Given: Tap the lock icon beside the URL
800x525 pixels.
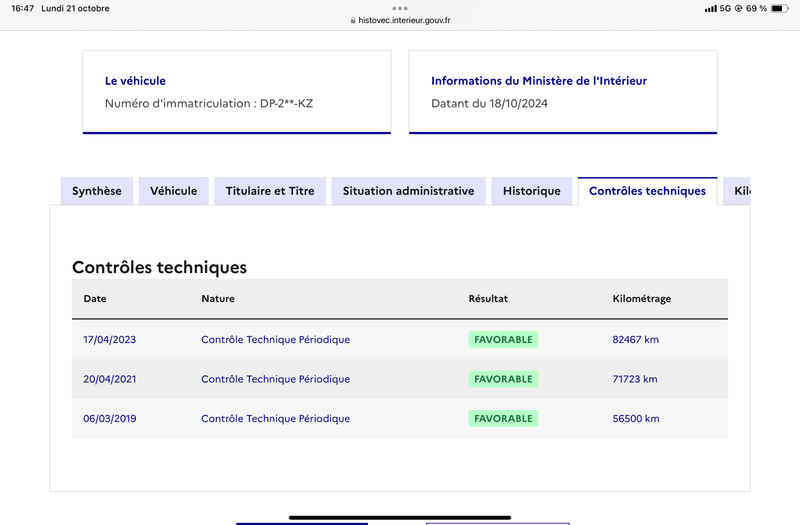Looking at the screenshot, I should click(353, 20).
